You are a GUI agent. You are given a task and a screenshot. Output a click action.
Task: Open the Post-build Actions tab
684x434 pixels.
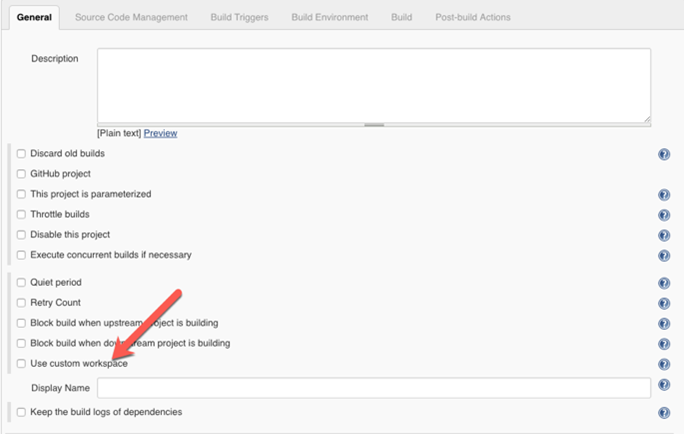coord(472,17)
